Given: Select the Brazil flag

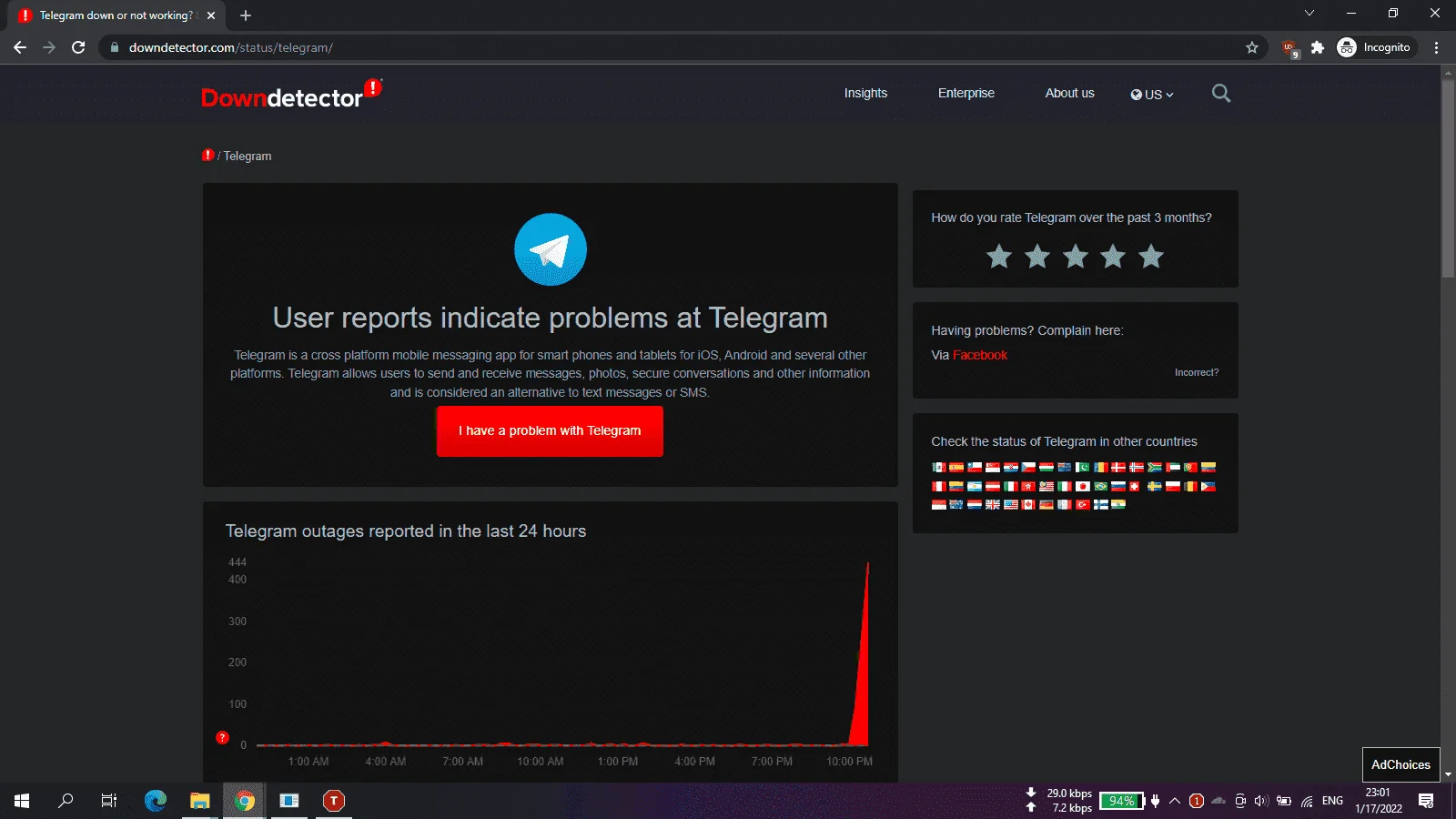Looking at the screenshot, I should point(1101,486).
